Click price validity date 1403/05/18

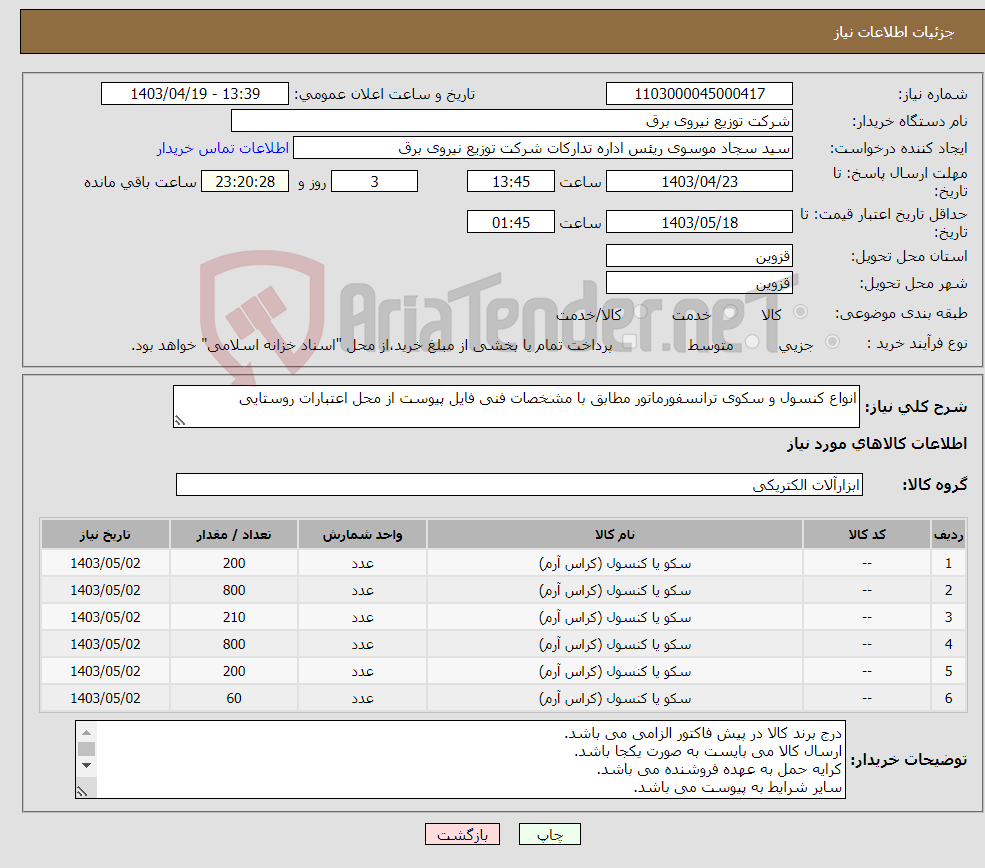[699, 222]
